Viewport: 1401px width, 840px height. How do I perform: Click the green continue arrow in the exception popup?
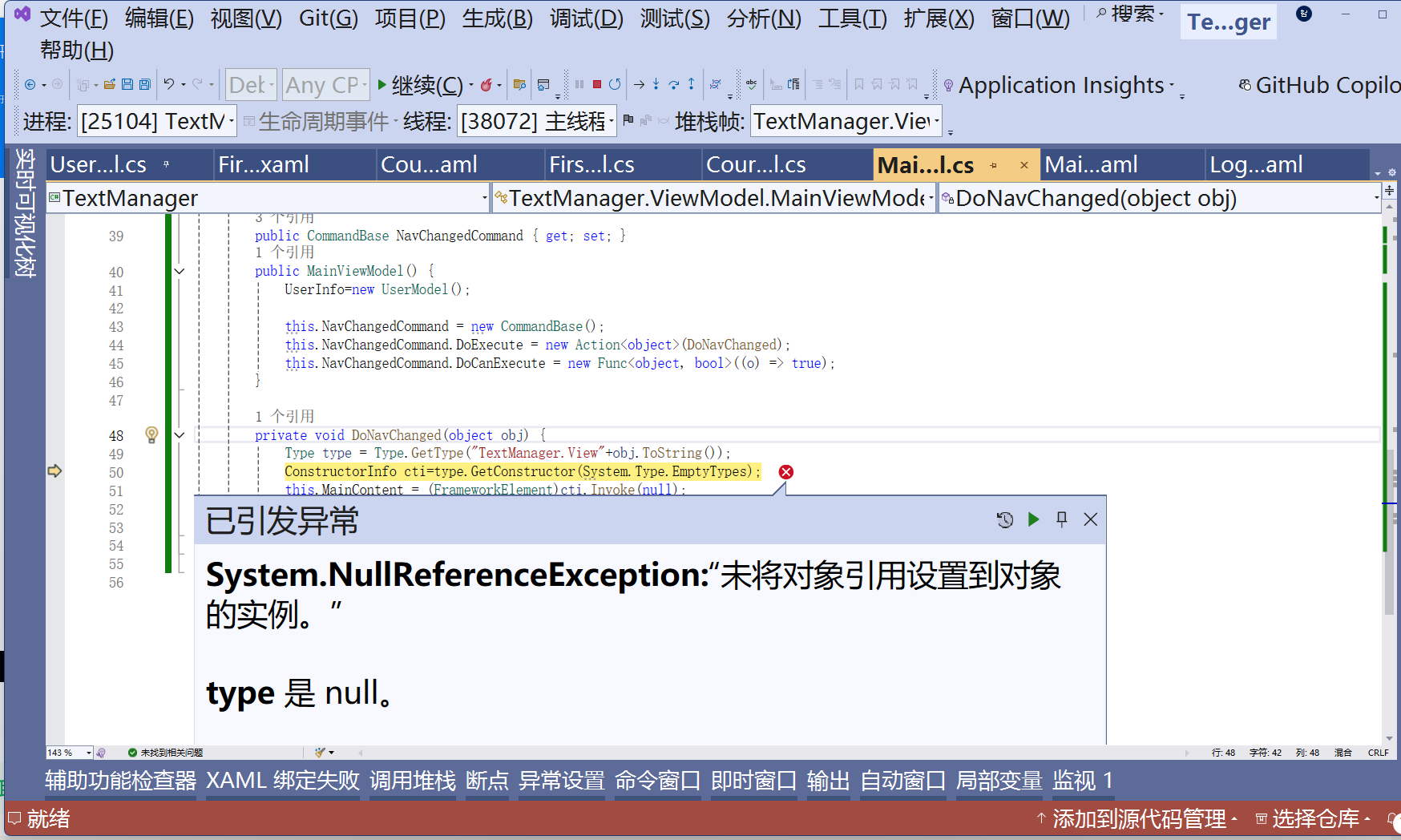click(1033, 519)
